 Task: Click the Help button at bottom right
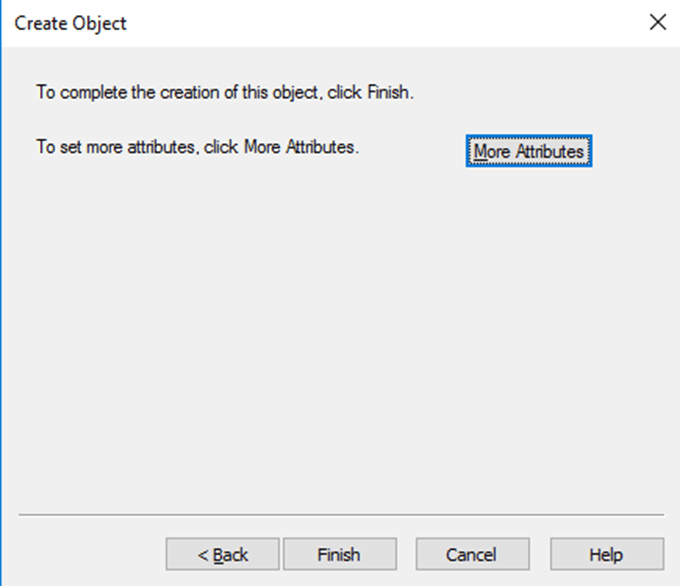point(605,554)
